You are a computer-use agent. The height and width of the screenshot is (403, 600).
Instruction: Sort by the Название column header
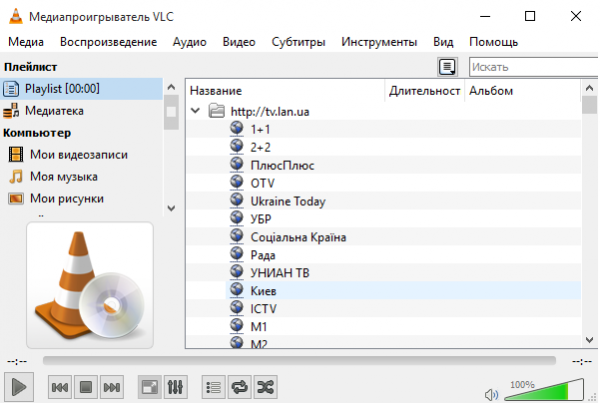click(216, 91)
